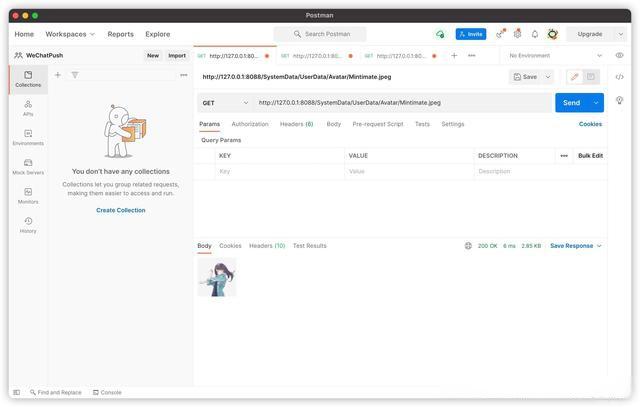Switch to Test Results tab
This screenshot has height=407, width=640.
tap(310, 246)
